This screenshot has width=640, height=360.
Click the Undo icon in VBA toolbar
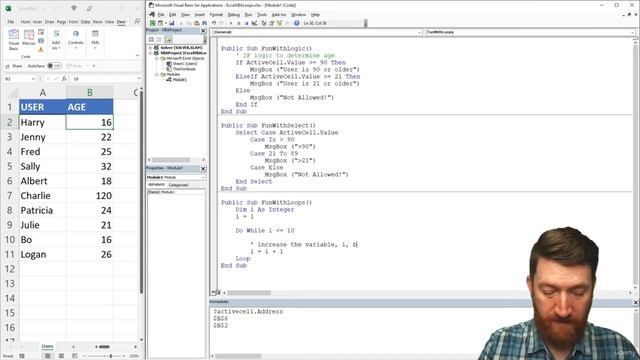click(x=214, y=23)
